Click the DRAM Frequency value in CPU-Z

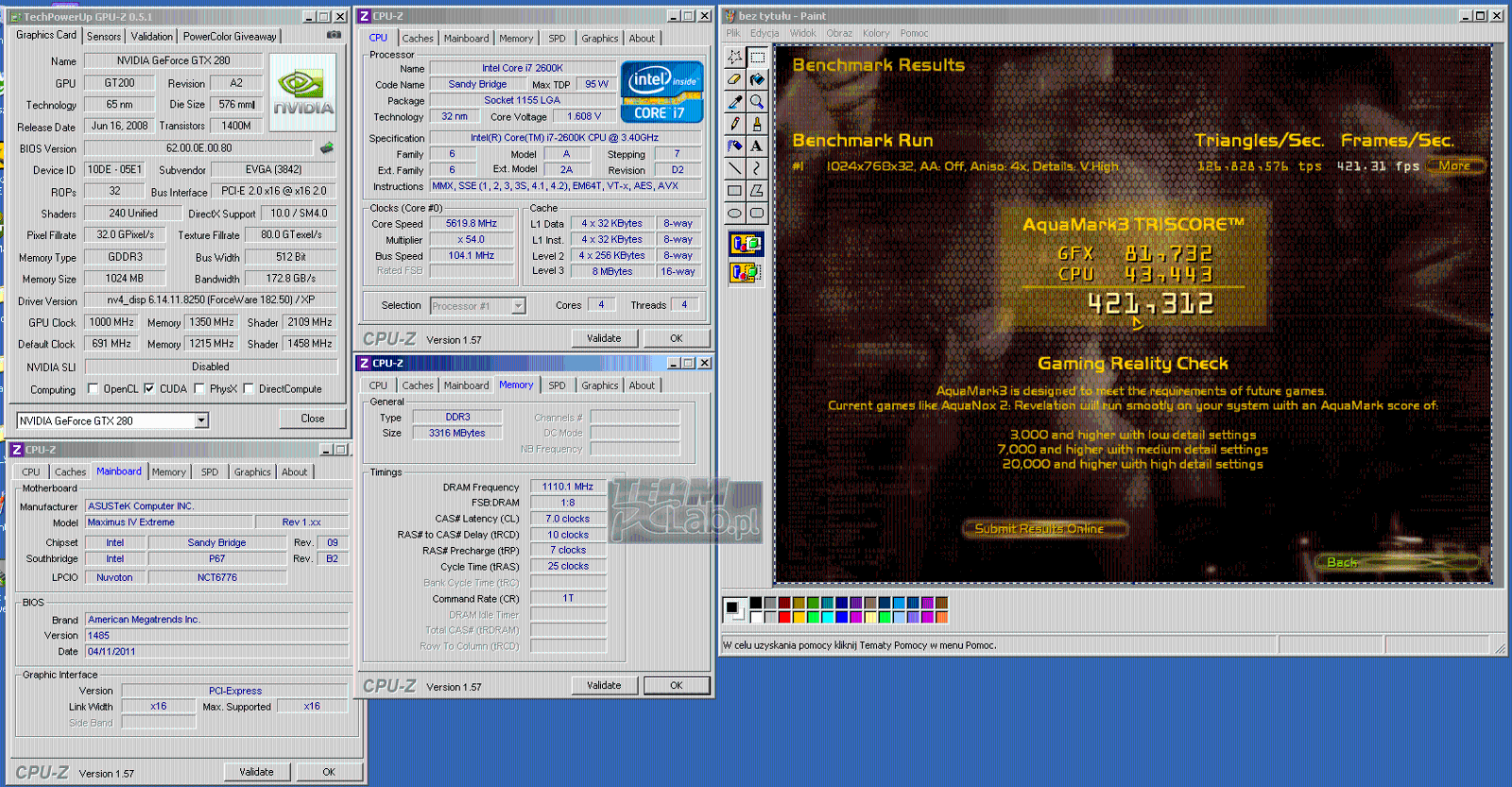coord(568,487)
